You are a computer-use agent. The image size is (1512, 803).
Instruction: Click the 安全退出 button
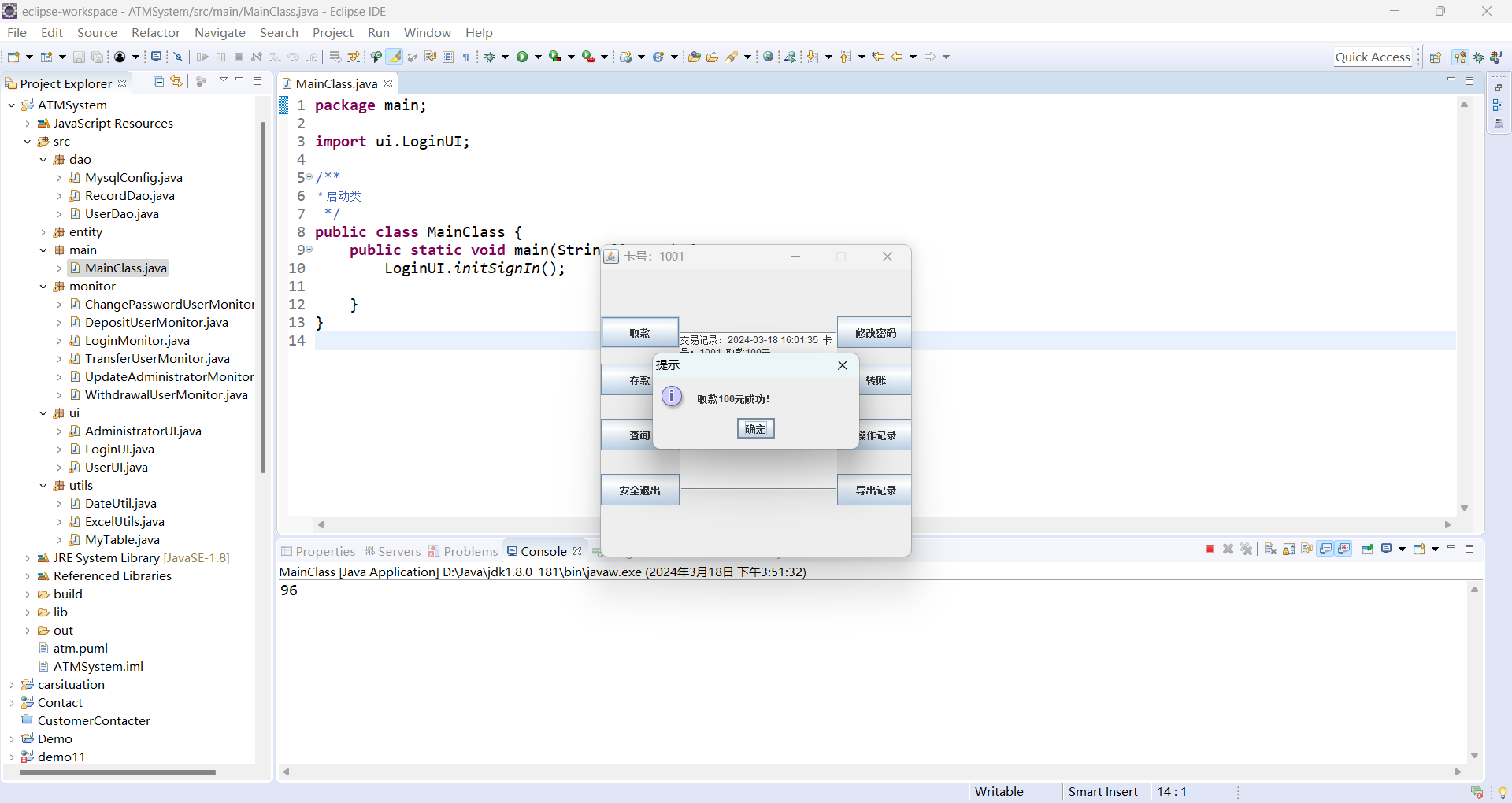point(640,490)
